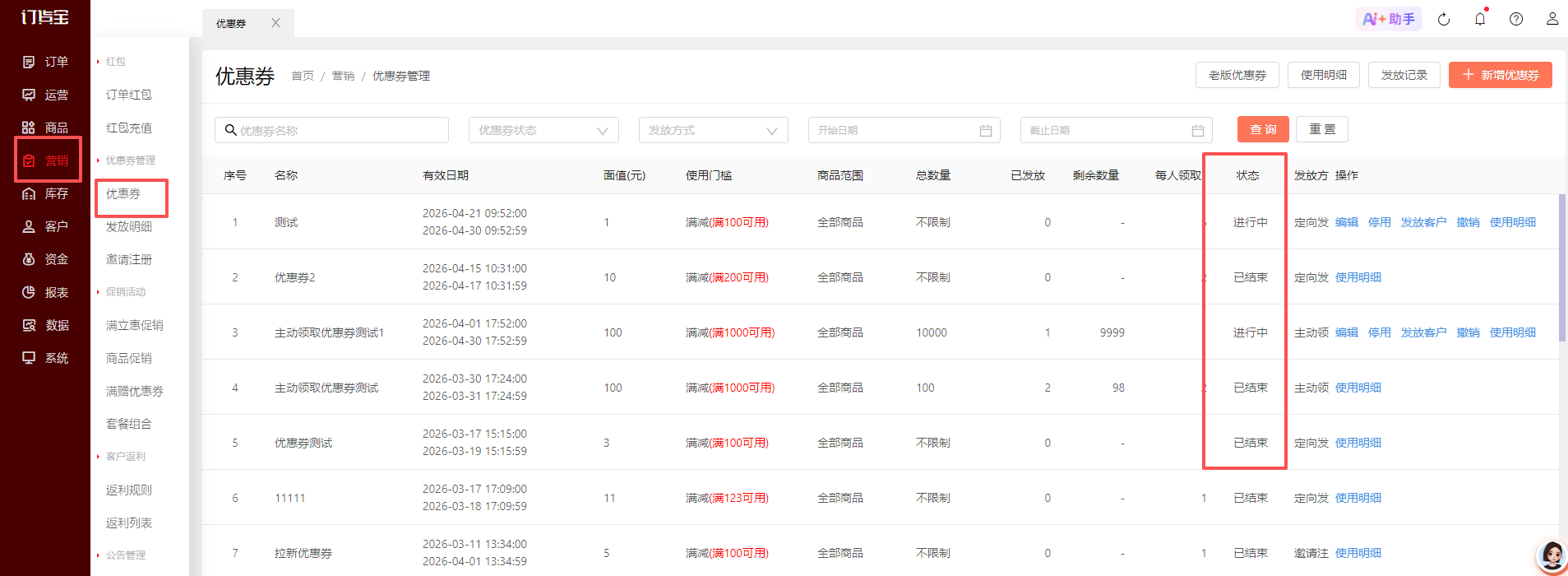1568x576 pixels.
Task: Click the 新增优惠券 button
Action: pyautogui.click(x=1501, y=75)
